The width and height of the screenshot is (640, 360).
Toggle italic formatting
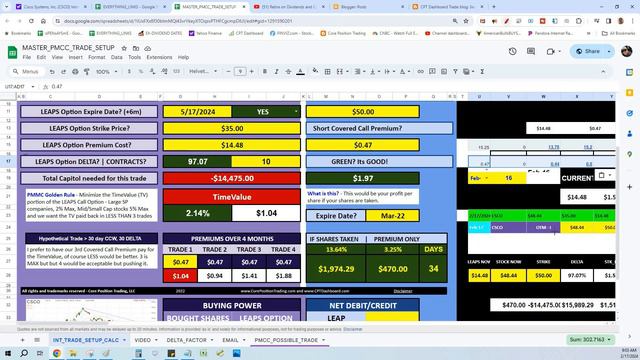tap(276, 71)
